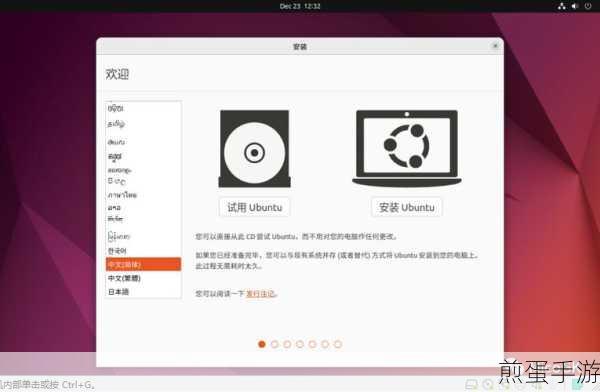Open the Dec 23 12:32 clock menu
The width and height of the screenshot is (600, 392).
[x=300, y=6]
